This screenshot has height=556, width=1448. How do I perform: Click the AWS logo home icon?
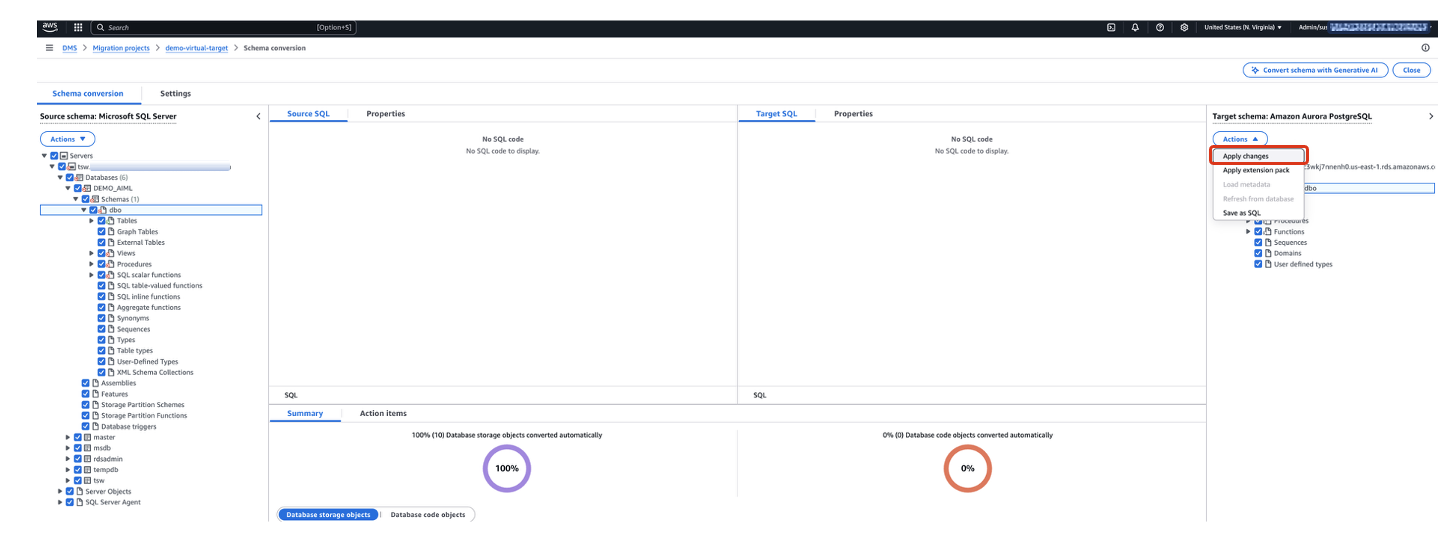[x=50, y=27]
